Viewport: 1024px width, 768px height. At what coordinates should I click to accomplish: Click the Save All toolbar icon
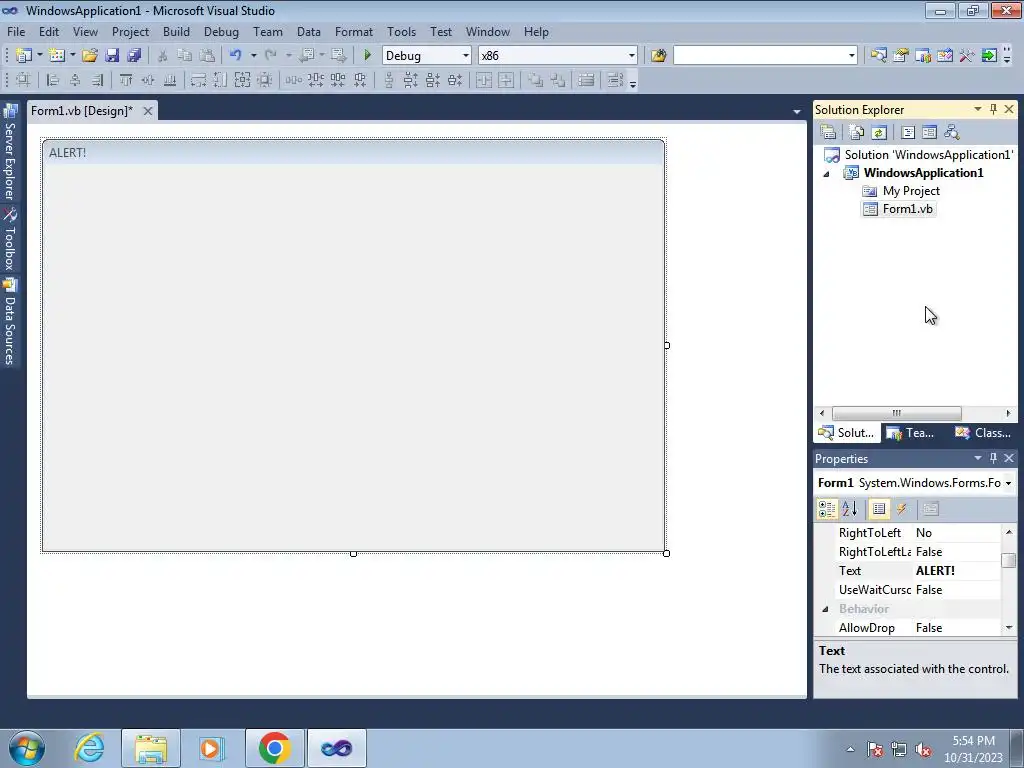click(x=135, y=56)
